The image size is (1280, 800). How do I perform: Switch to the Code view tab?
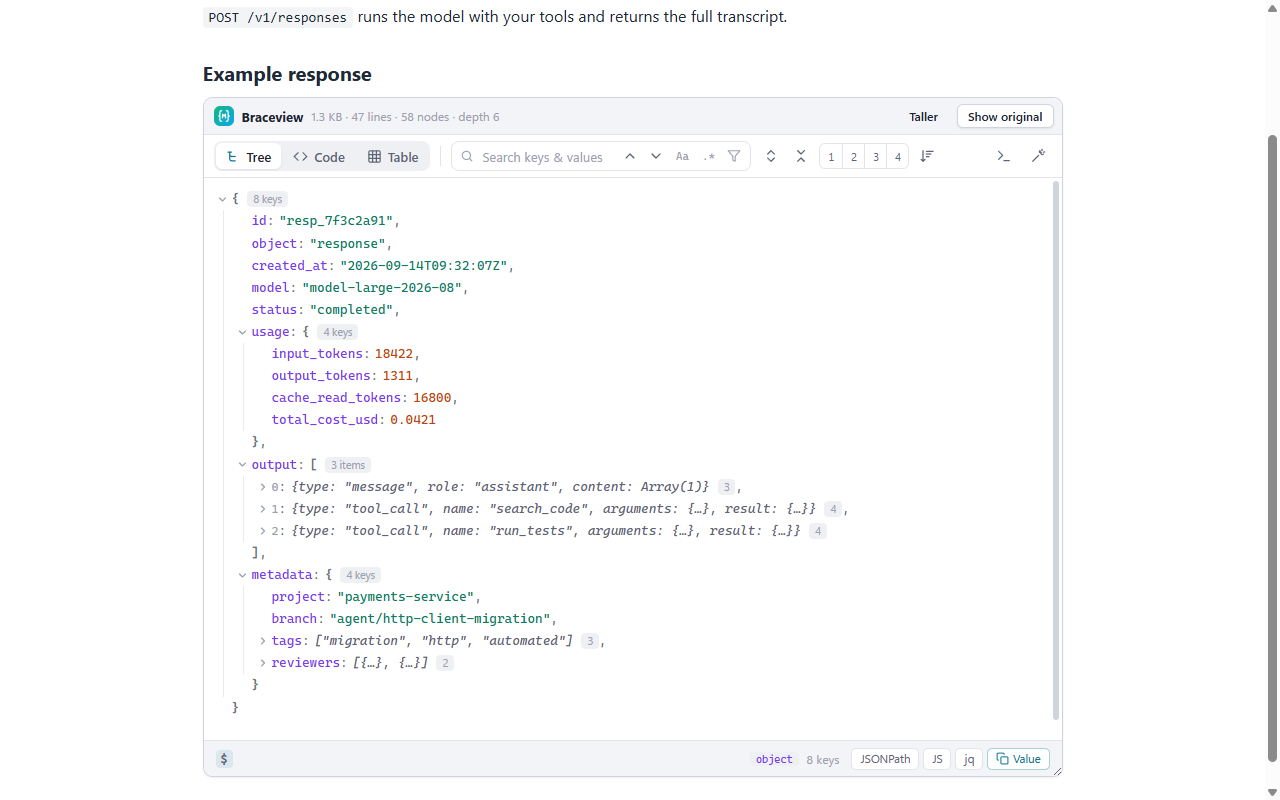(x=319, y=157)
